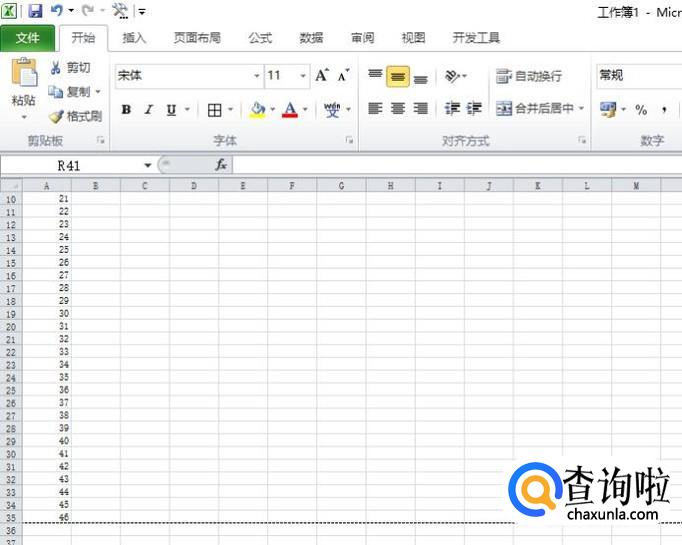The width and height of the screenshot is (682, 545).
Task: Switch to the 审阅 (Review) tab
Action: [x=363, y=38]
